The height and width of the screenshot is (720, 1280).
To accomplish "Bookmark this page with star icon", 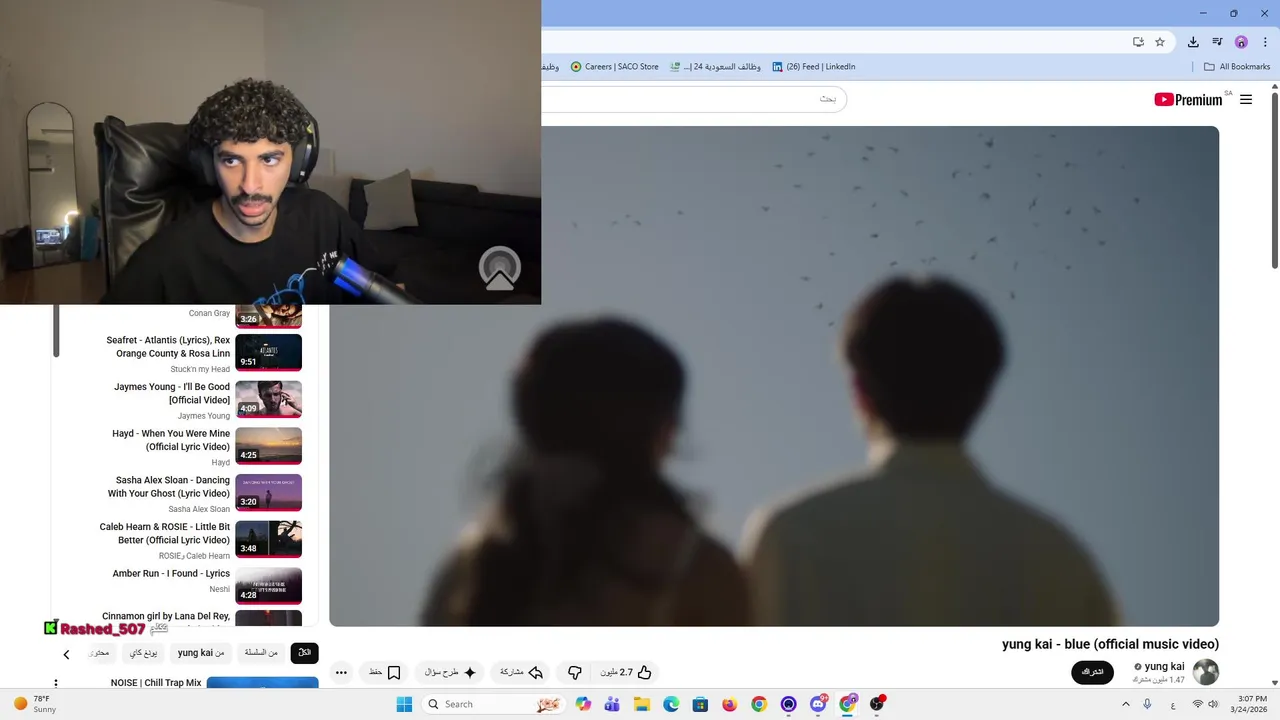I will click(x=1160, y=42).
